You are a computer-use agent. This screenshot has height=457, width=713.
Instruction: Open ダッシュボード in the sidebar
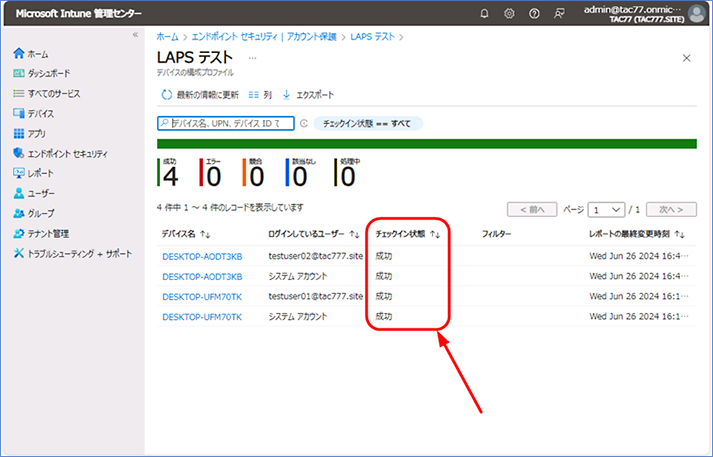[42, 73]
